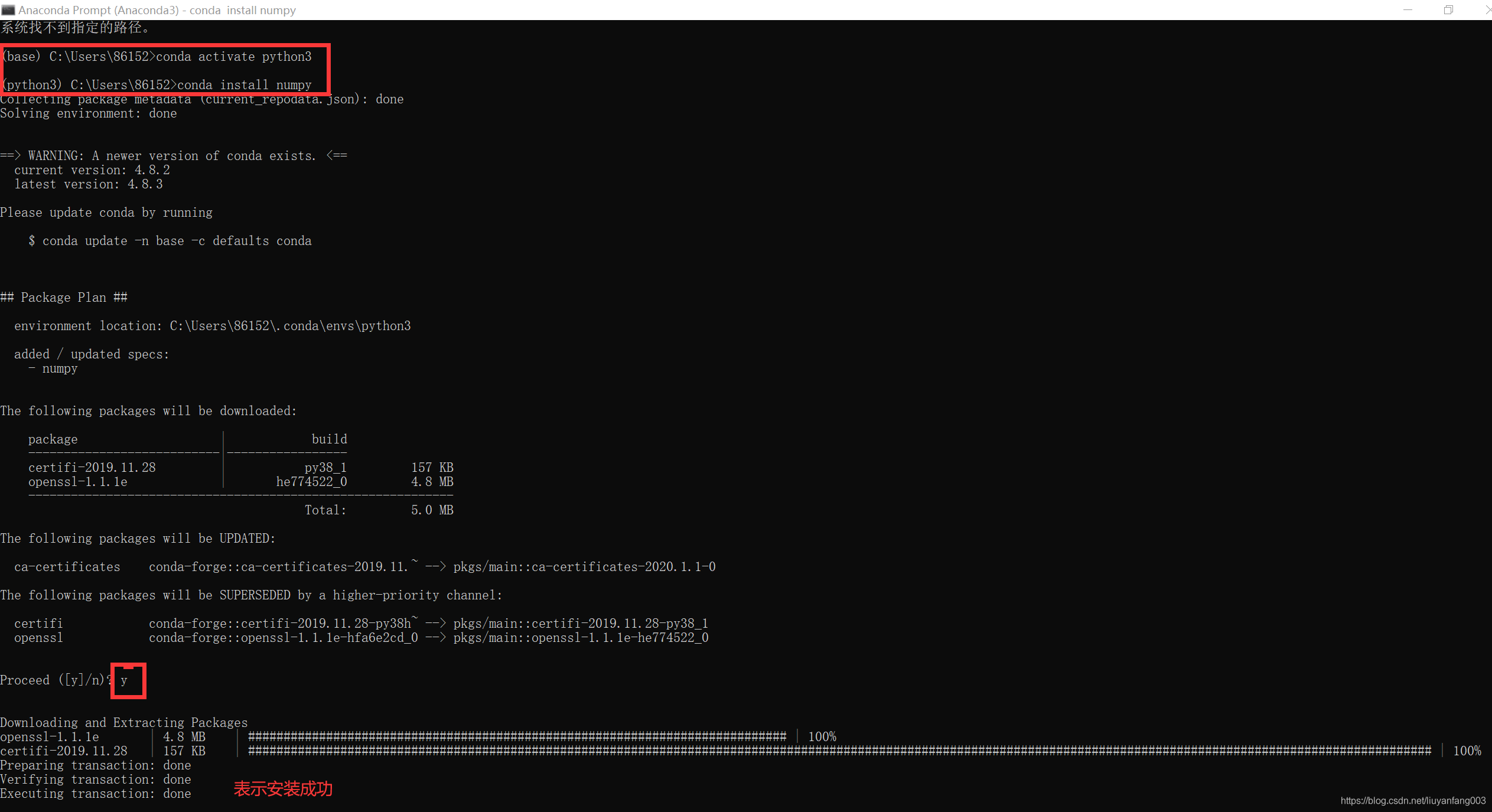
Task: Click the 'conda activate python3' command line
Action: pos(233,57)
